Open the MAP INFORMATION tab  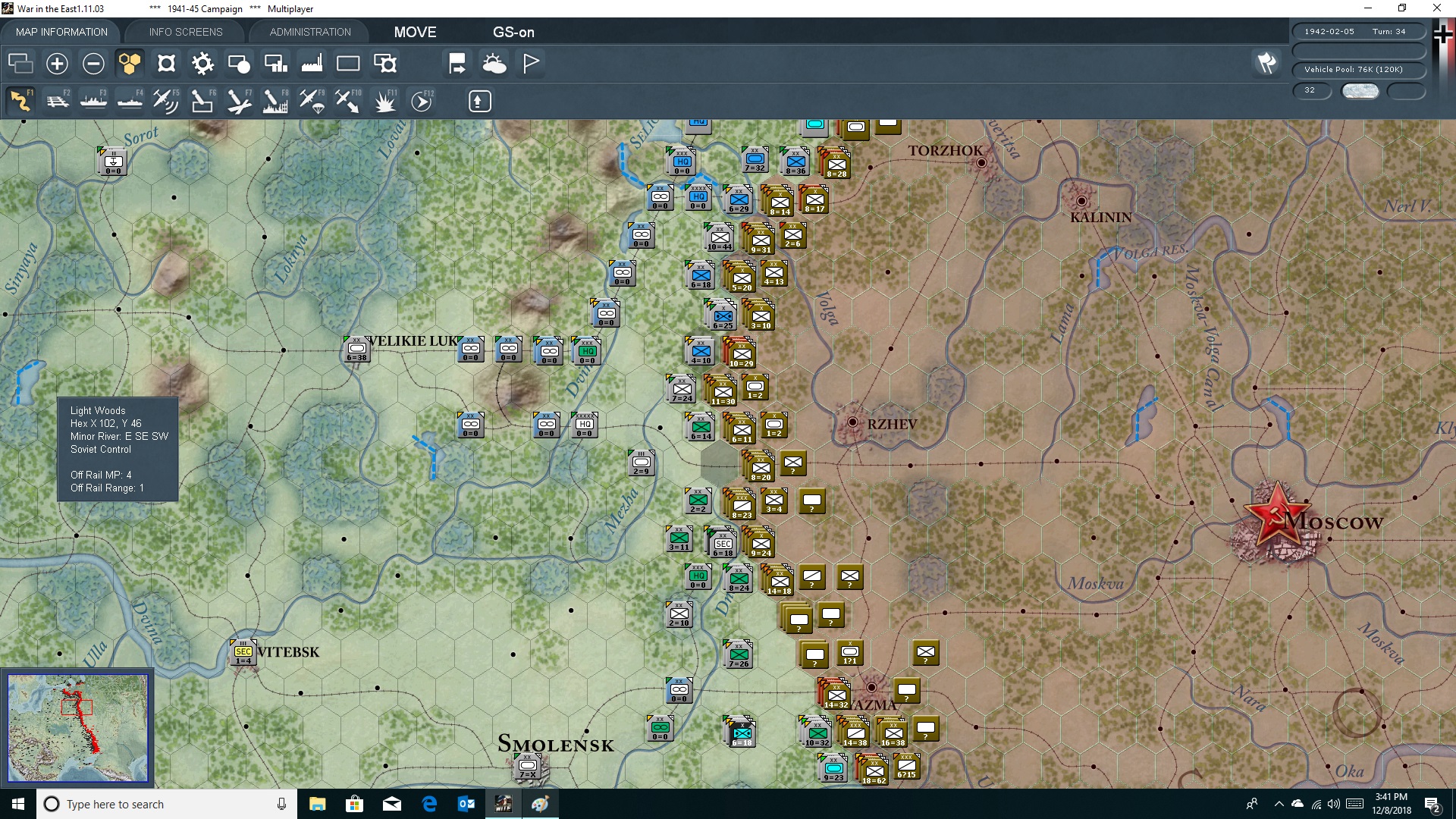tap(61, 32)
